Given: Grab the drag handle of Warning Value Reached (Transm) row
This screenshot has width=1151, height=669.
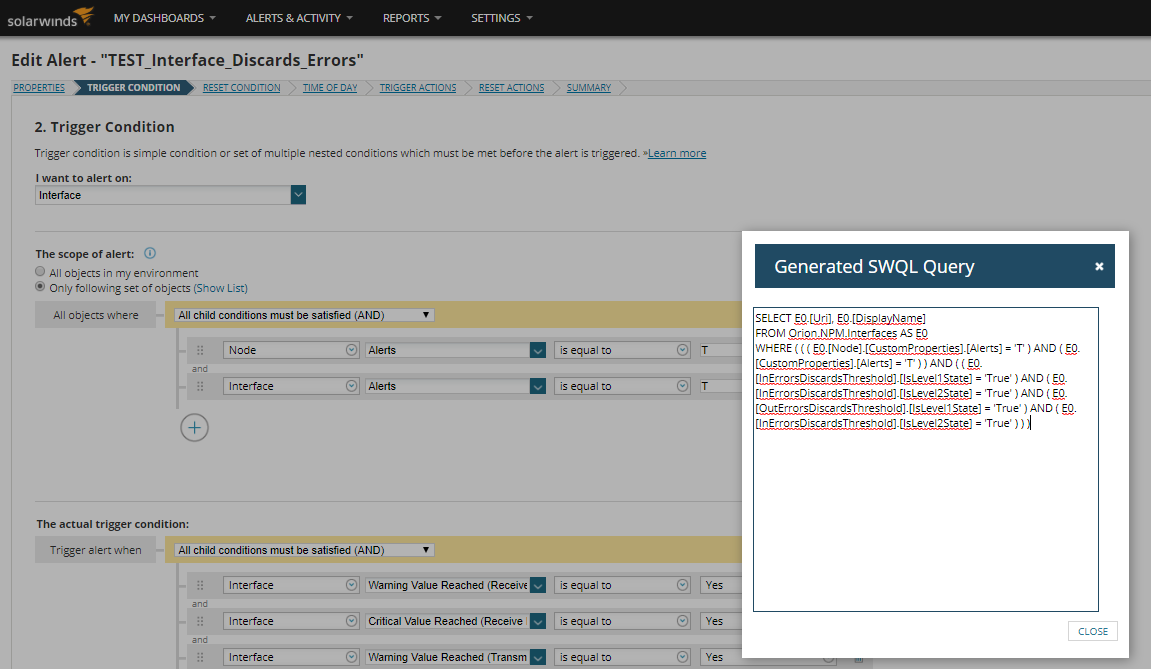Looking at the screenshot, I should click(x=200, y=657).
